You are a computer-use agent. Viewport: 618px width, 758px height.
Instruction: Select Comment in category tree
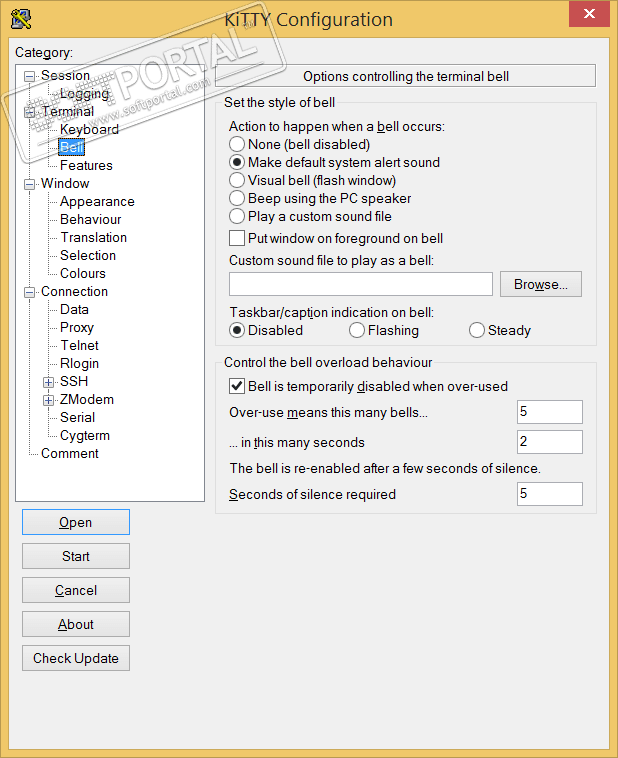(70, 453)
